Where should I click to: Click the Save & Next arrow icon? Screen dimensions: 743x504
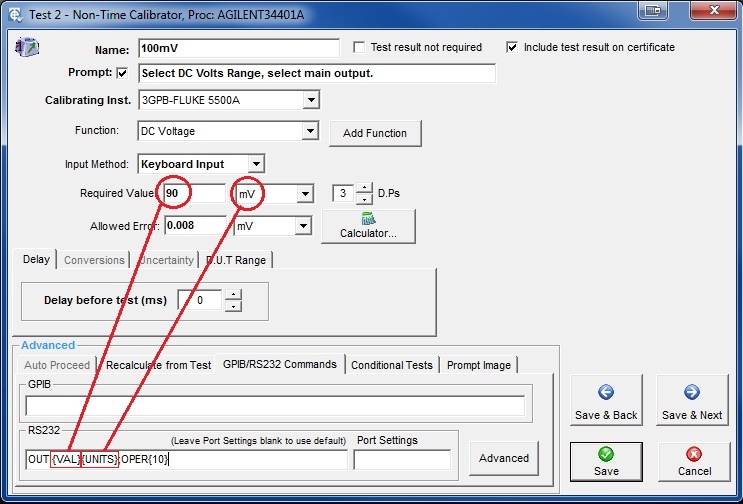pyautogui.click(x=692, y=393)
